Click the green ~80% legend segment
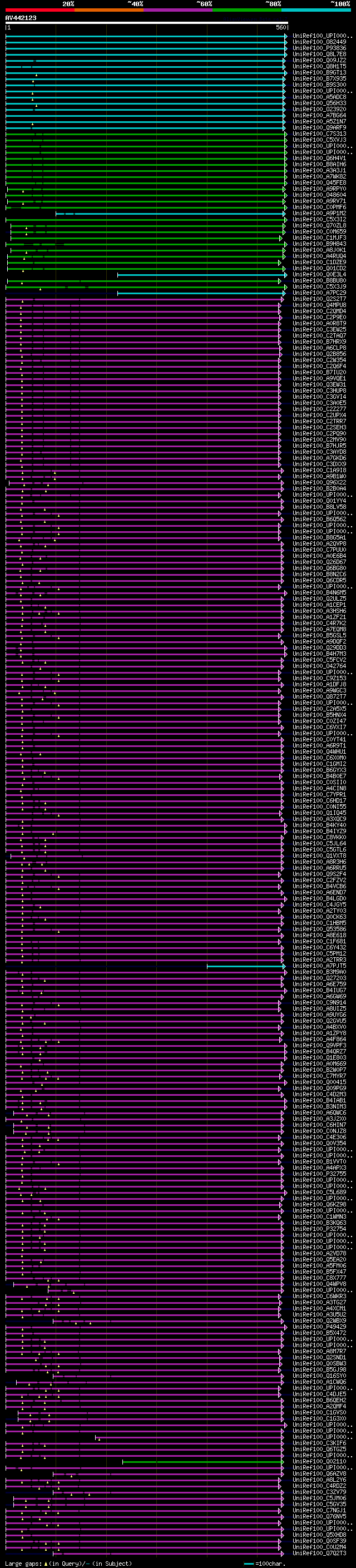Screen dimensions: 356x1568 247,10
